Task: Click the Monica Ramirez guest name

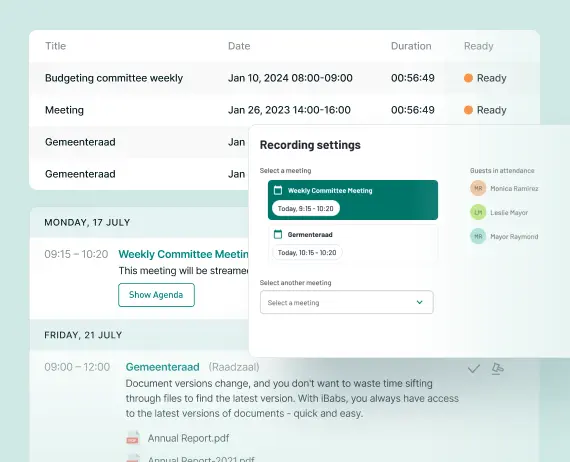Action: tap(514, 188)
